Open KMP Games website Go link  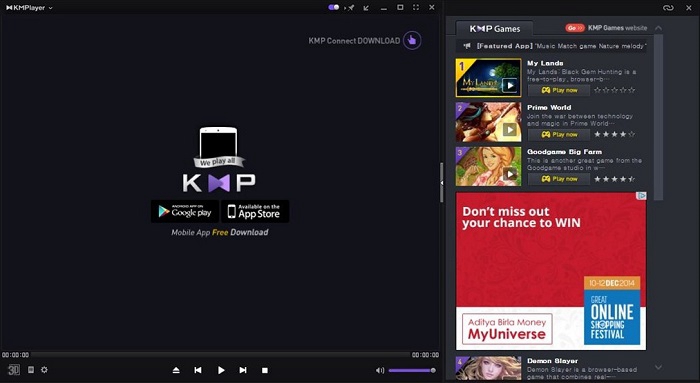[x=575, y=28]
